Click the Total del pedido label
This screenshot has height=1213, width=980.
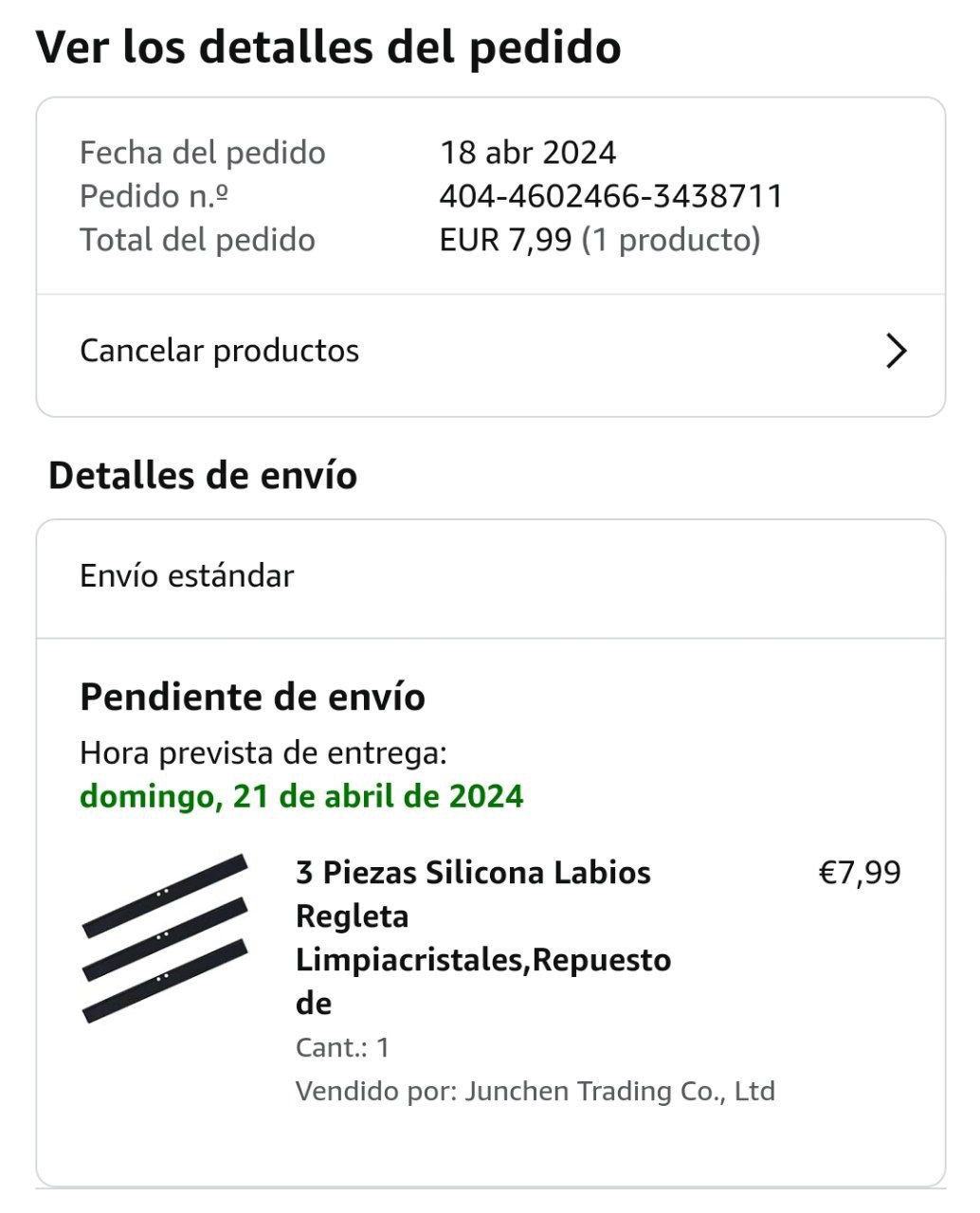click(x=197, y=240)
